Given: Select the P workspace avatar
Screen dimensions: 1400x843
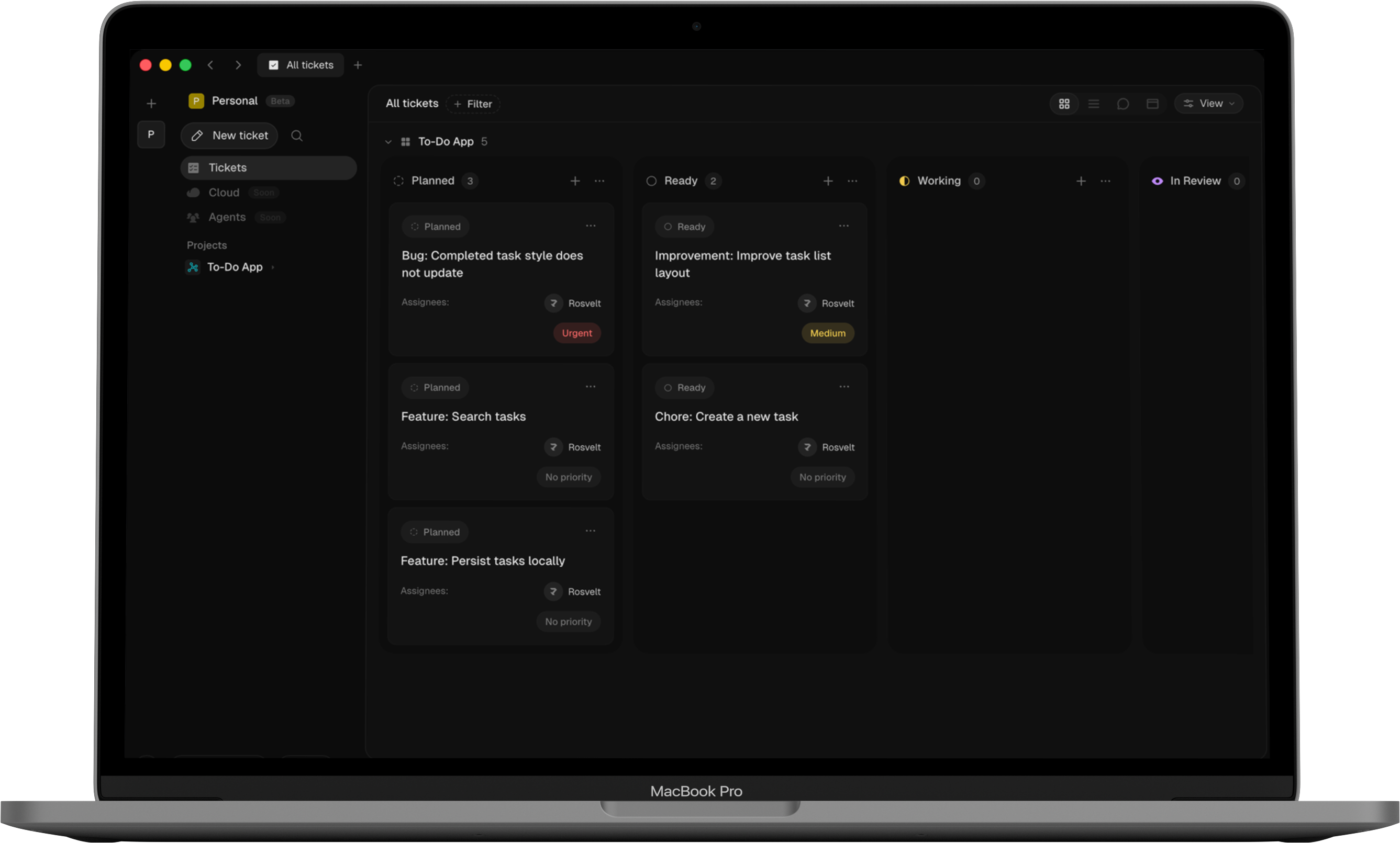Looking at the screenshot, I should (151, 134).
